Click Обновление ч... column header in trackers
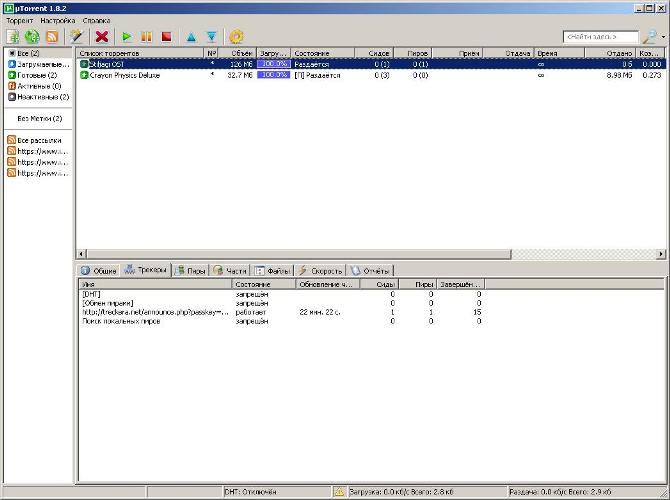The width and height of the screenshot is (670, 500). coord(328,284)
